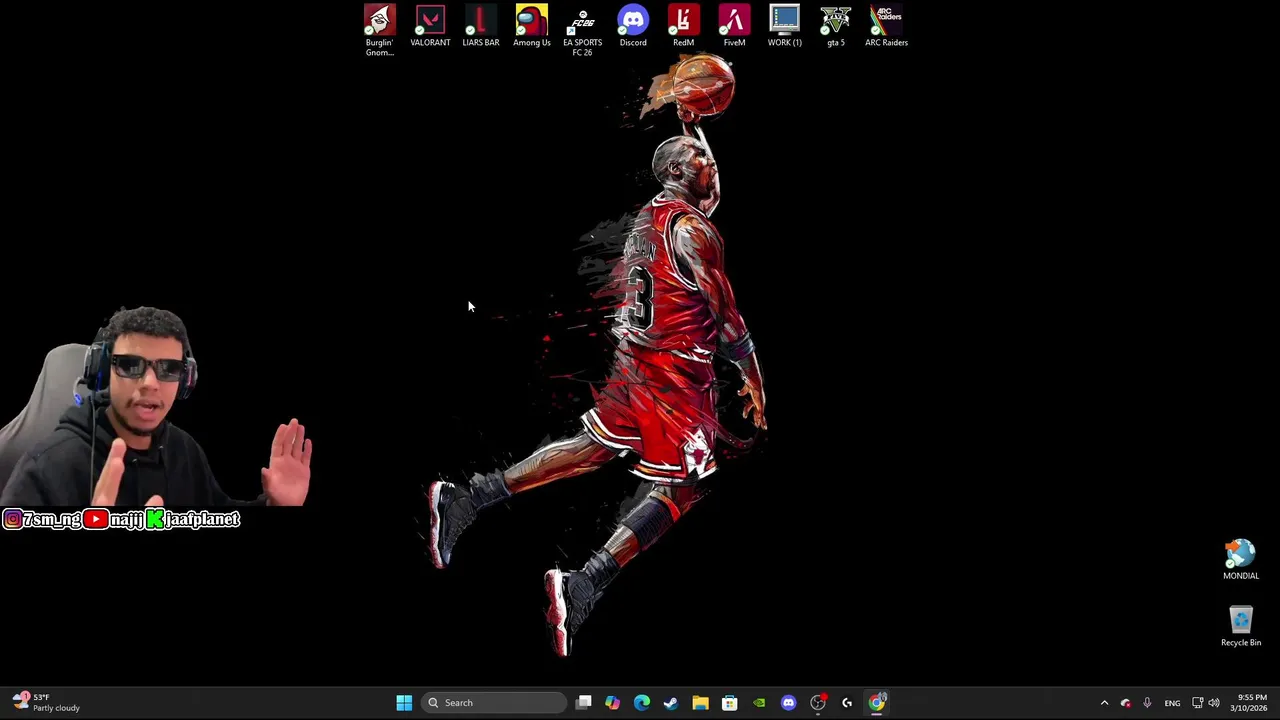Select the Among Us desktop icon

(532, 26)
